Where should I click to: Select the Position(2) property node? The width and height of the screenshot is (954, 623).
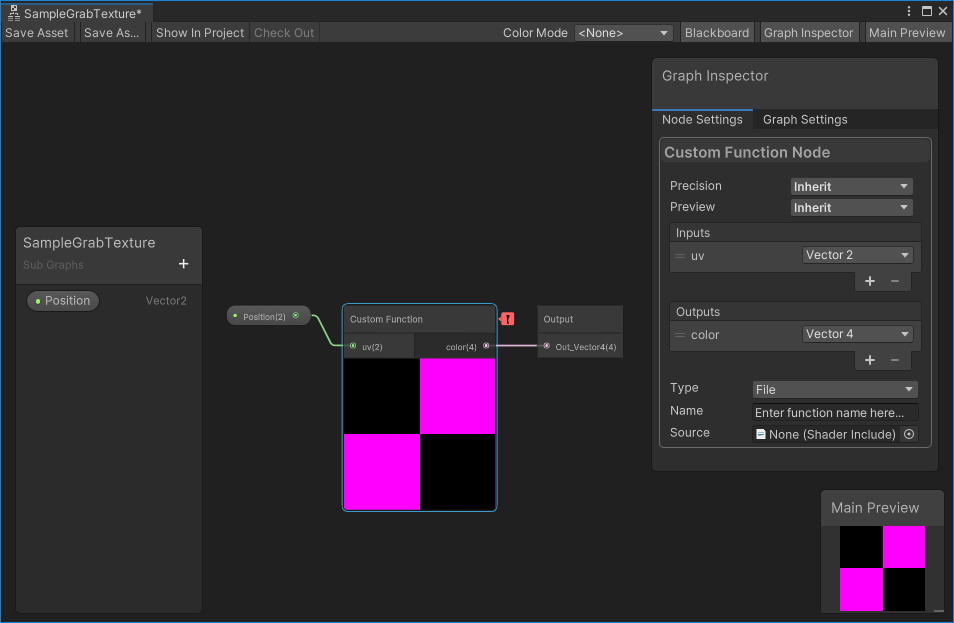(268, 316)
